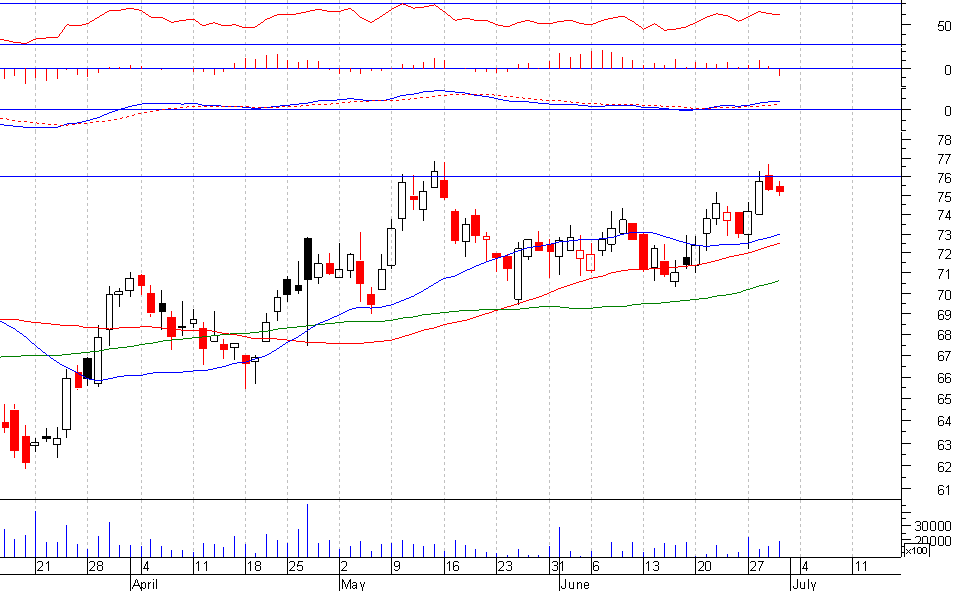Click the date label 31 above June
Screen dimensions: 956x591
tap(557, 567)
